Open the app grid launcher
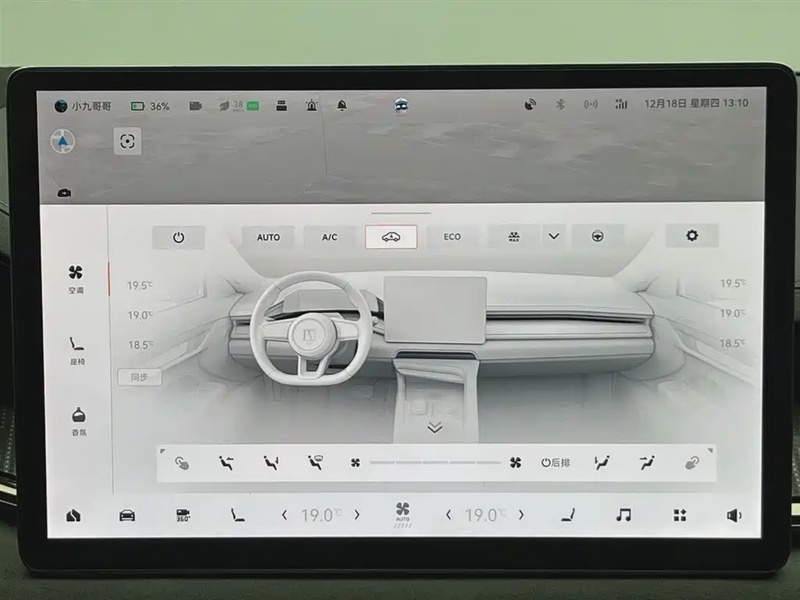Image resolution: width=800 pixels, height=600 pixels. [680, 515]
